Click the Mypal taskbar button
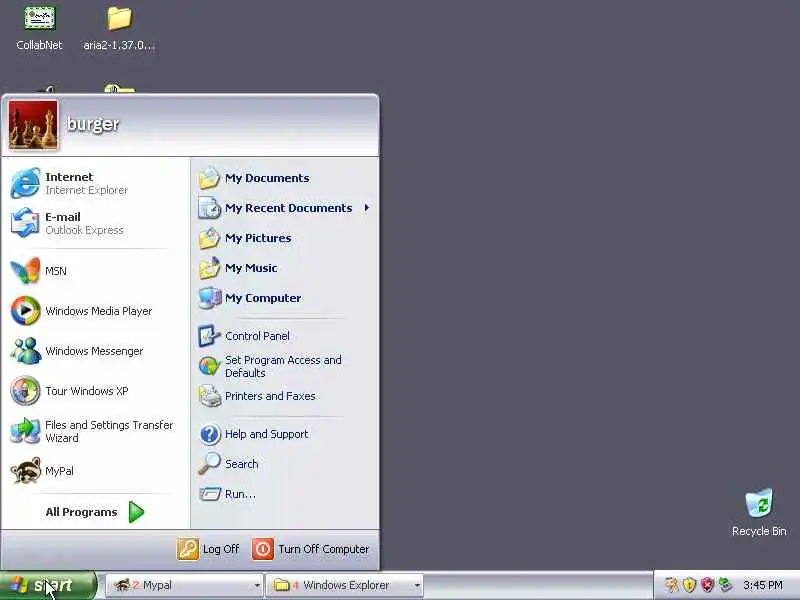 click(185, 585)
